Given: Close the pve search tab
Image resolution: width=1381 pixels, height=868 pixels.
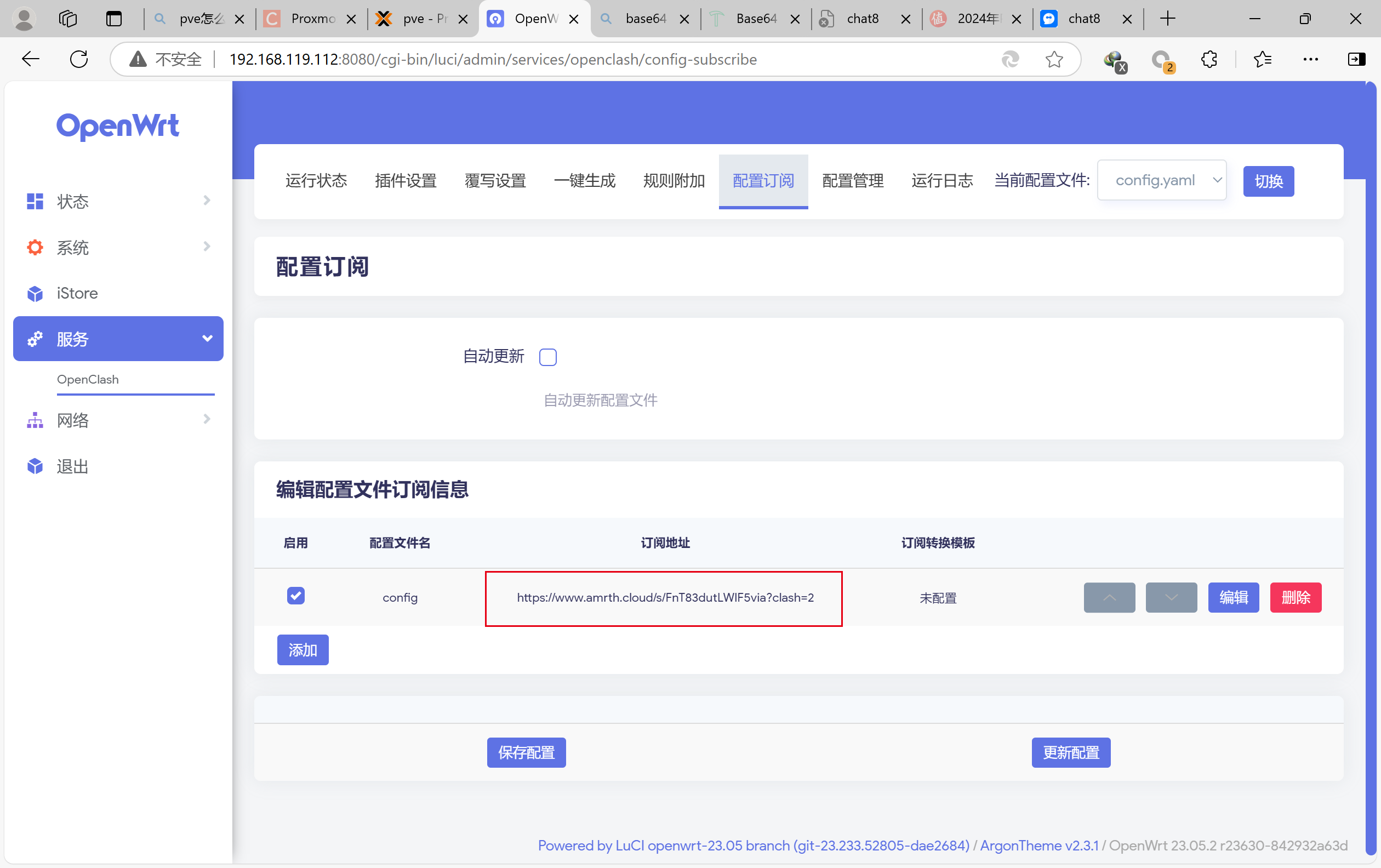Looking at the screenshot, I should 239,19.
